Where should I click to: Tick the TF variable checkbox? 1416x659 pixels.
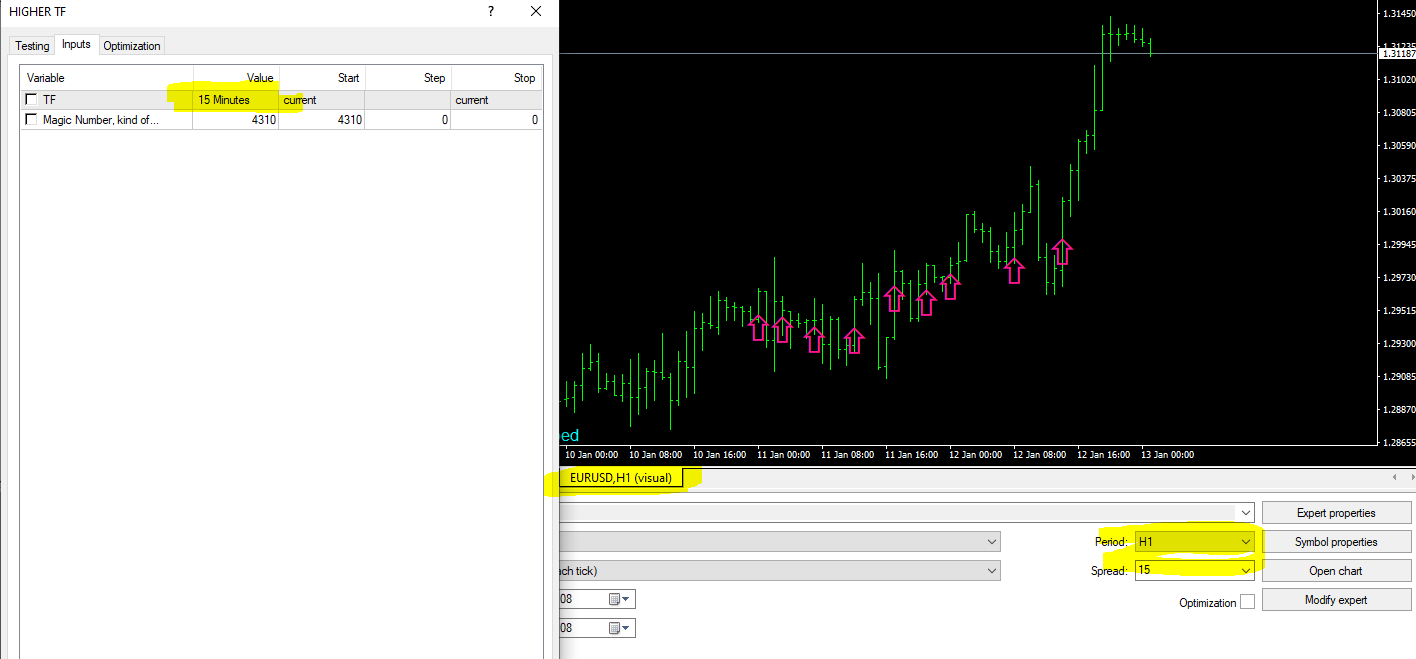tap(32, 100)
